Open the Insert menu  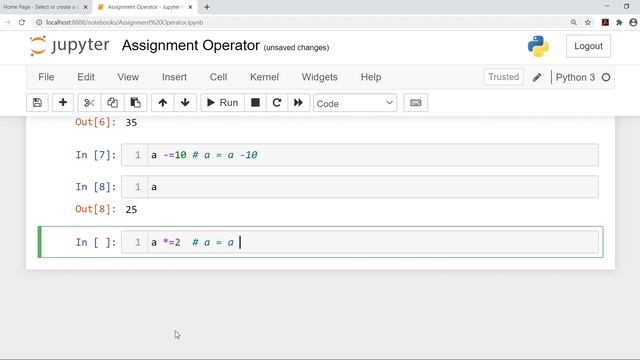coord(174,77)
